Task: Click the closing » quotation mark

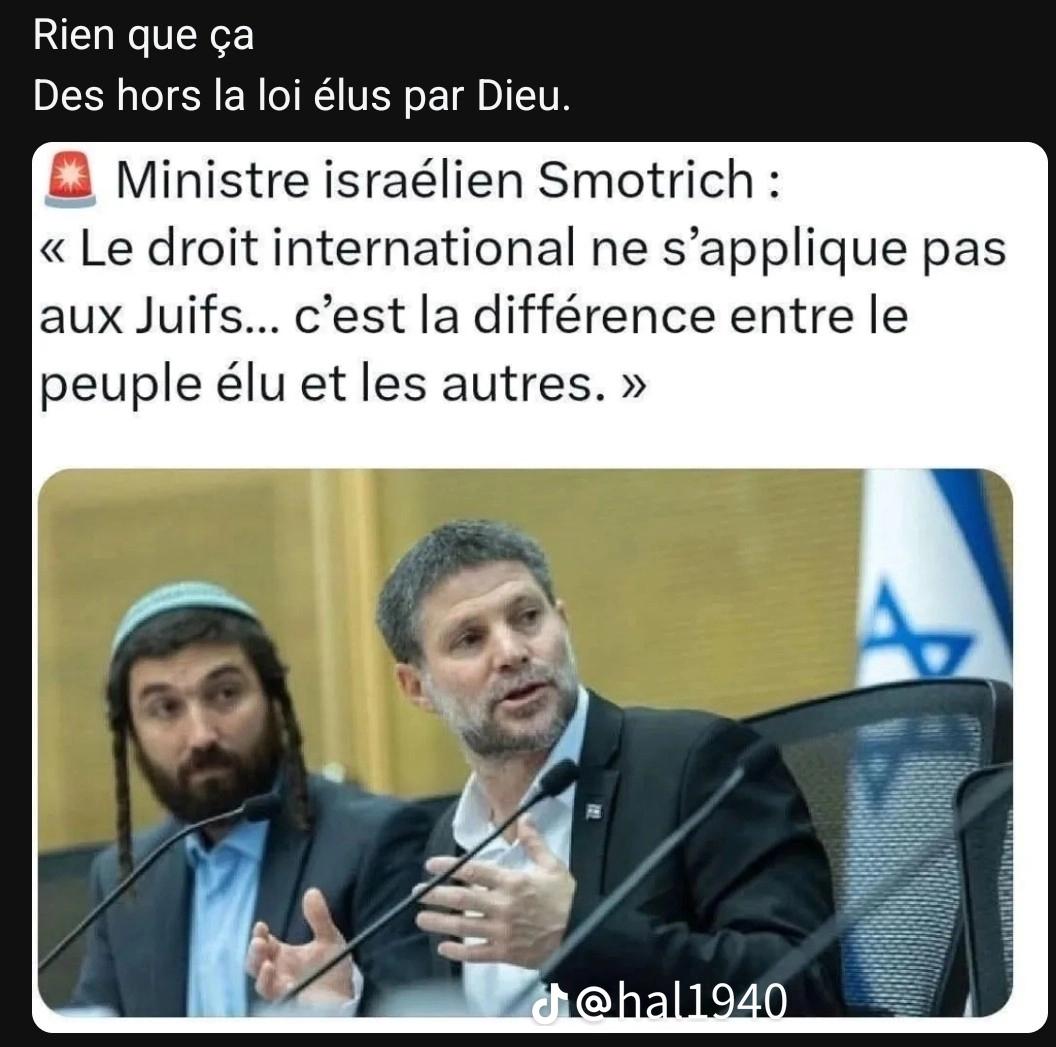Action: tap(634, 386)
